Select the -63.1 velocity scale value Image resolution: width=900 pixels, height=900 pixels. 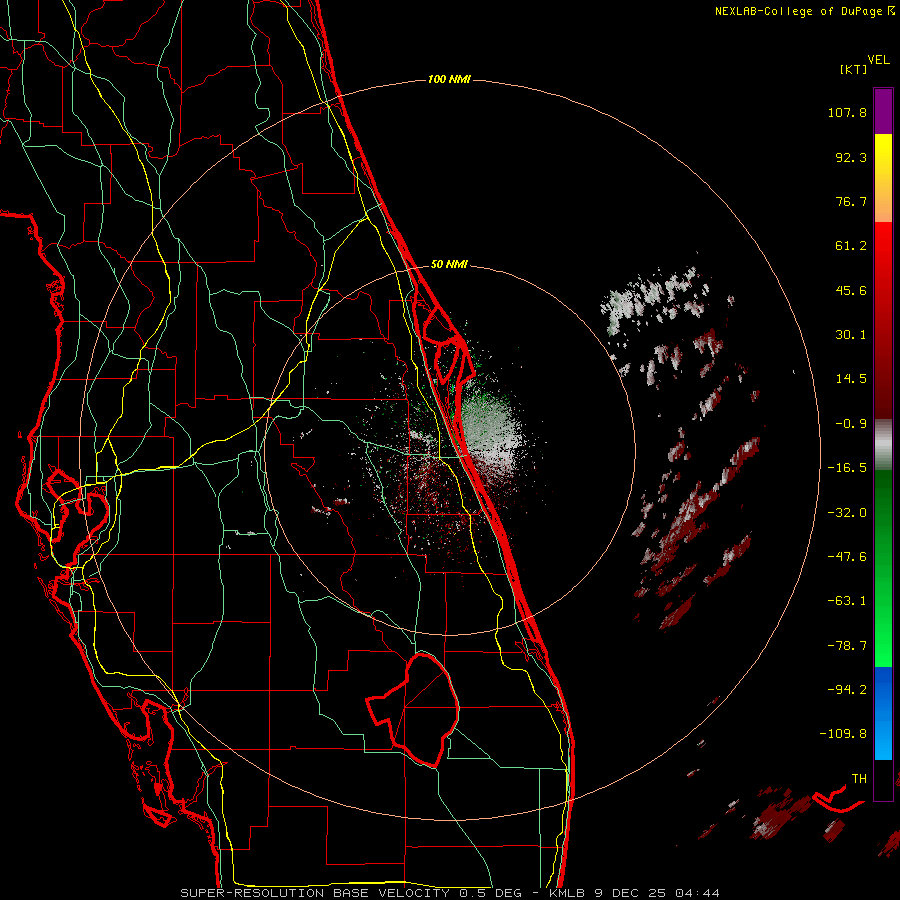pyautogui.click(x=847, y=601)
